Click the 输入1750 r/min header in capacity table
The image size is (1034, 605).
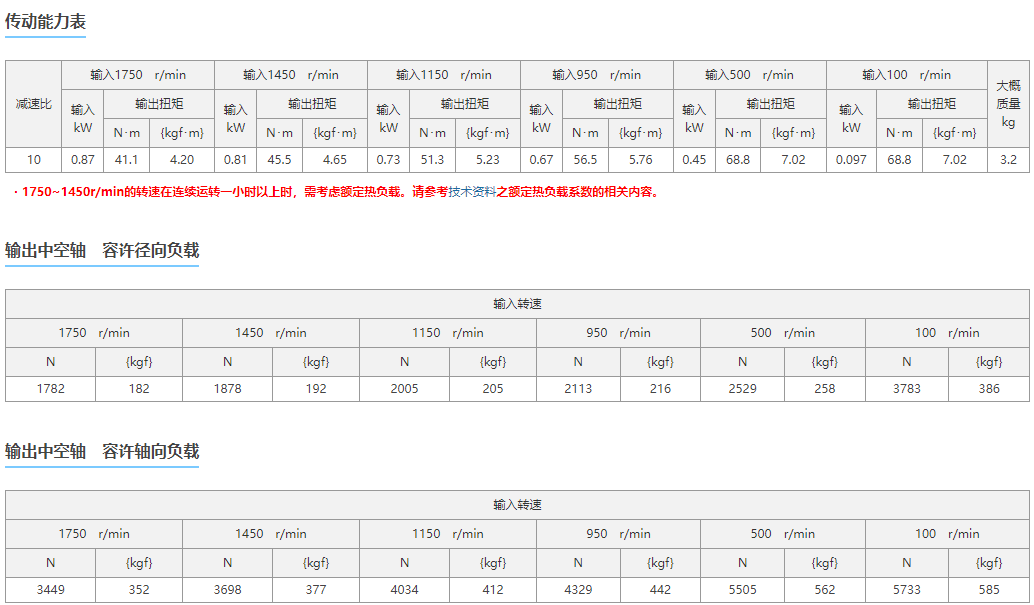(138, 75)
